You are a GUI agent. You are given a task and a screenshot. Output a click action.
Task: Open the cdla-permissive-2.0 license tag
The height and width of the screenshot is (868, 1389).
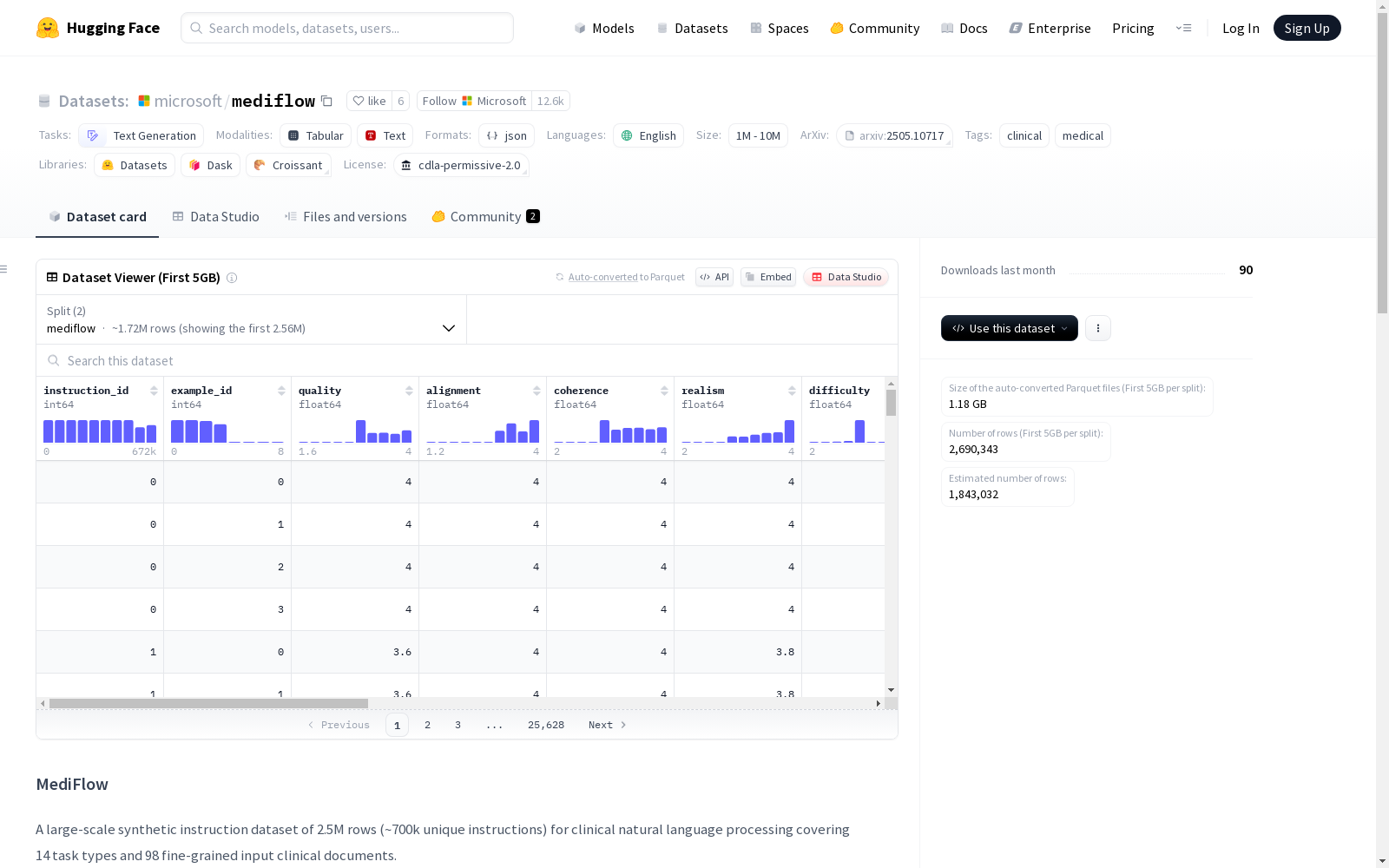pos(461,165)
